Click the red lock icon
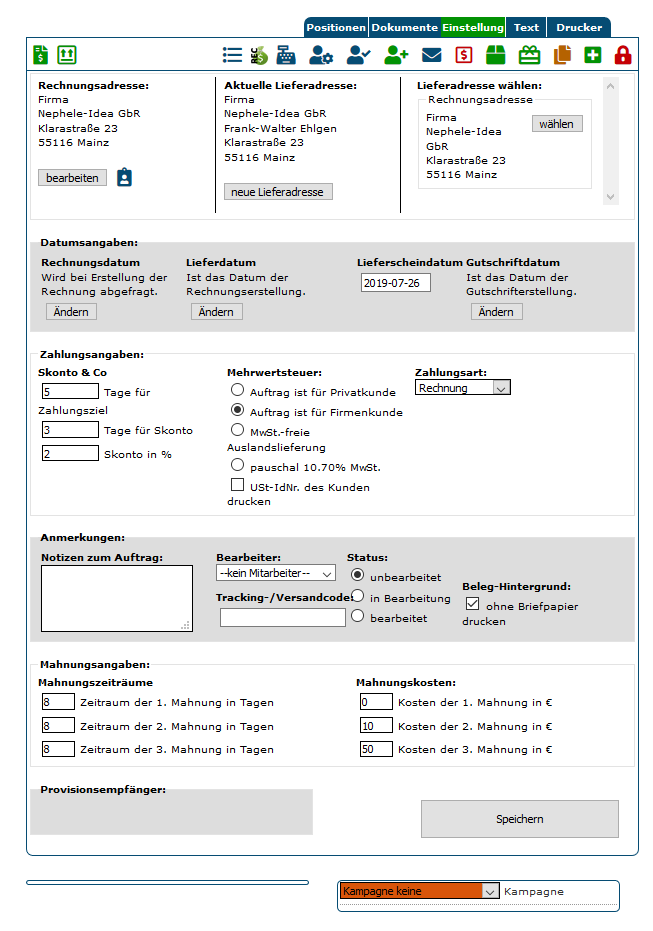653x931 pixels. pos(623,55)
